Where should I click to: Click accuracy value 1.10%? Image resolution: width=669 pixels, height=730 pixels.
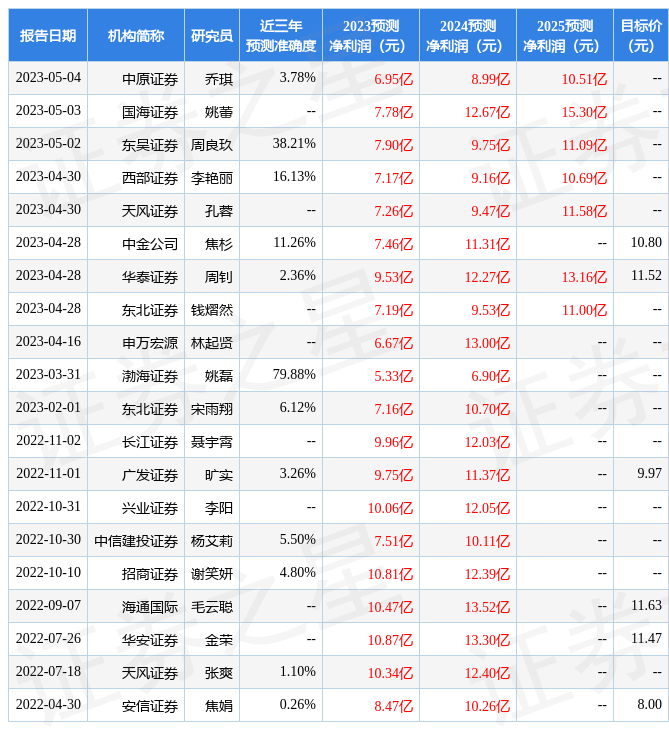point(297,672)
